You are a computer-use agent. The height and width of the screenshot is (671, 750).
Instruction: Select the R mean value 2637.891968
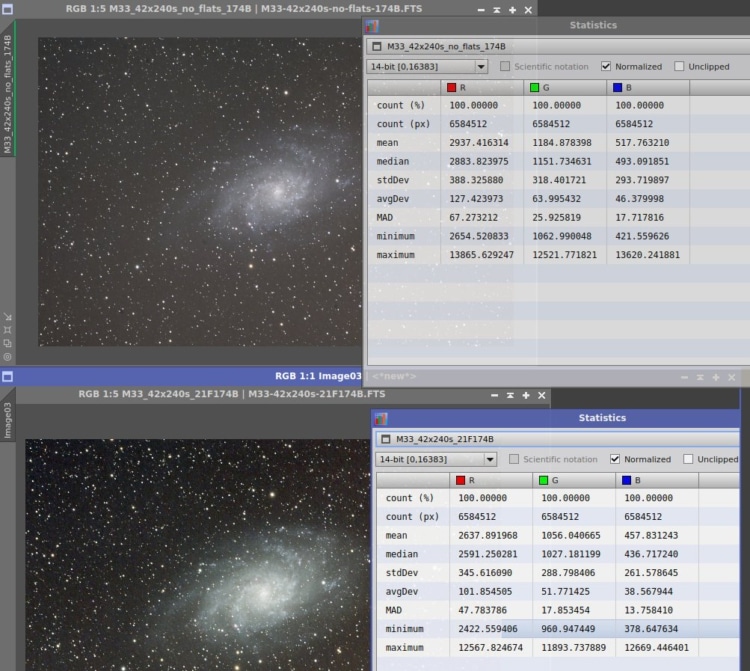(x=488, y=536)
